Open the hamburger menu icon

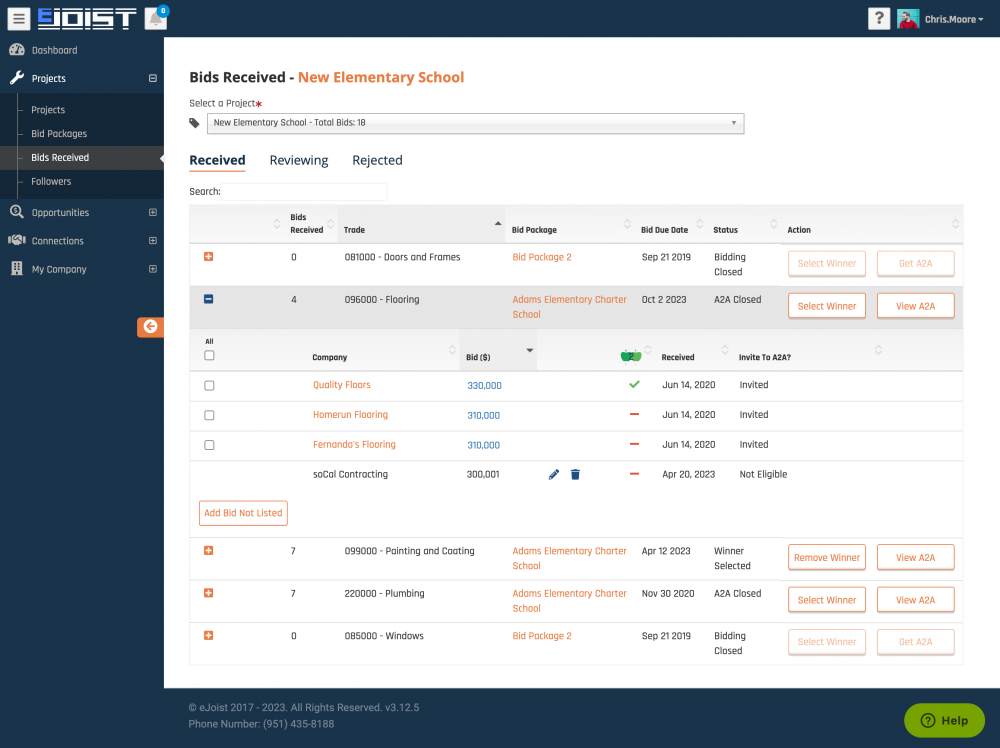coord(18,18)
